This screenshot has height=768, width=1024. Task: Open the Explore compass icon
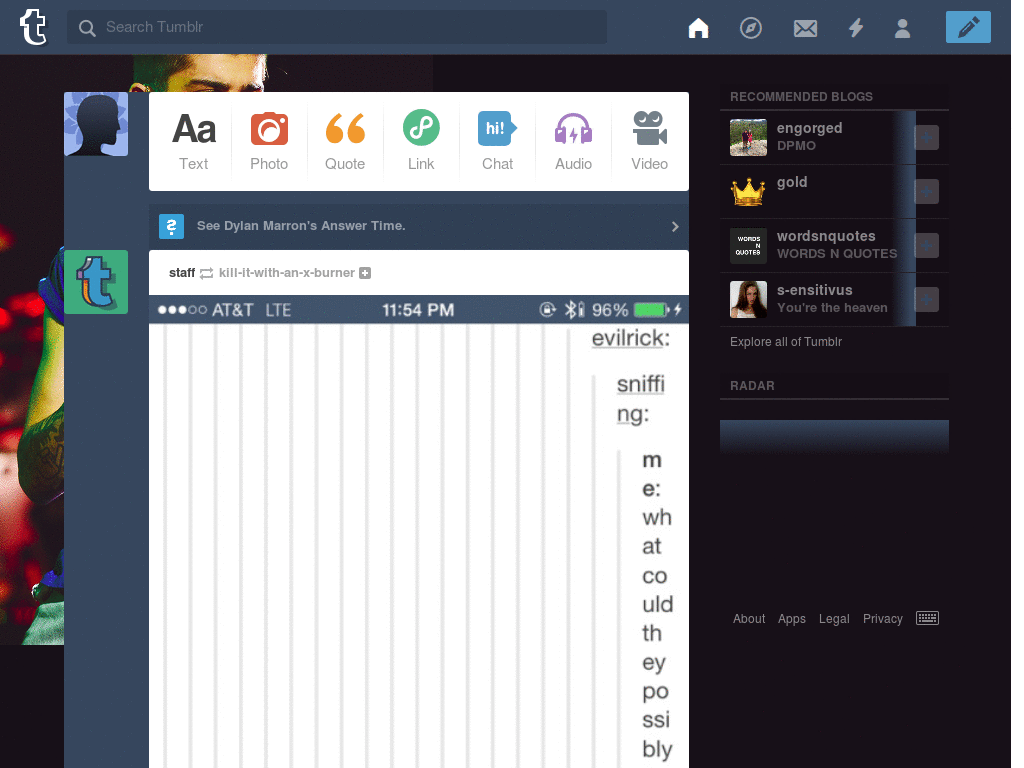click(750, 28)
